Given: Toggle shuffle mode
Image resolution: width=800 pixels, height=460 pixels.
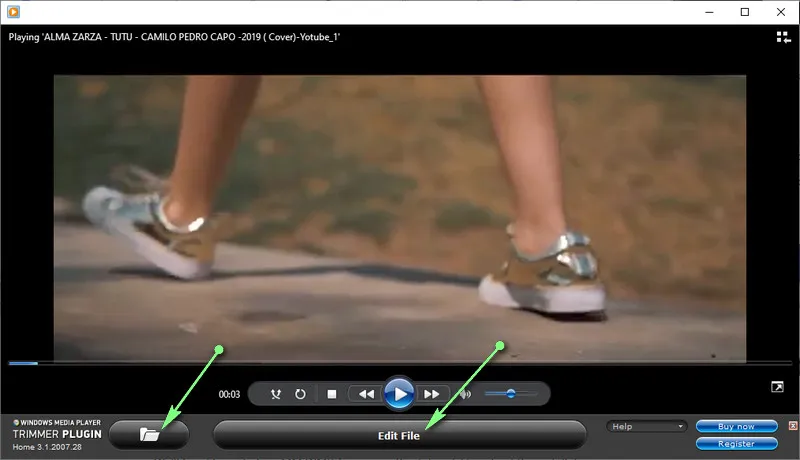Looking at the screenshot, I should coord(277,394).
